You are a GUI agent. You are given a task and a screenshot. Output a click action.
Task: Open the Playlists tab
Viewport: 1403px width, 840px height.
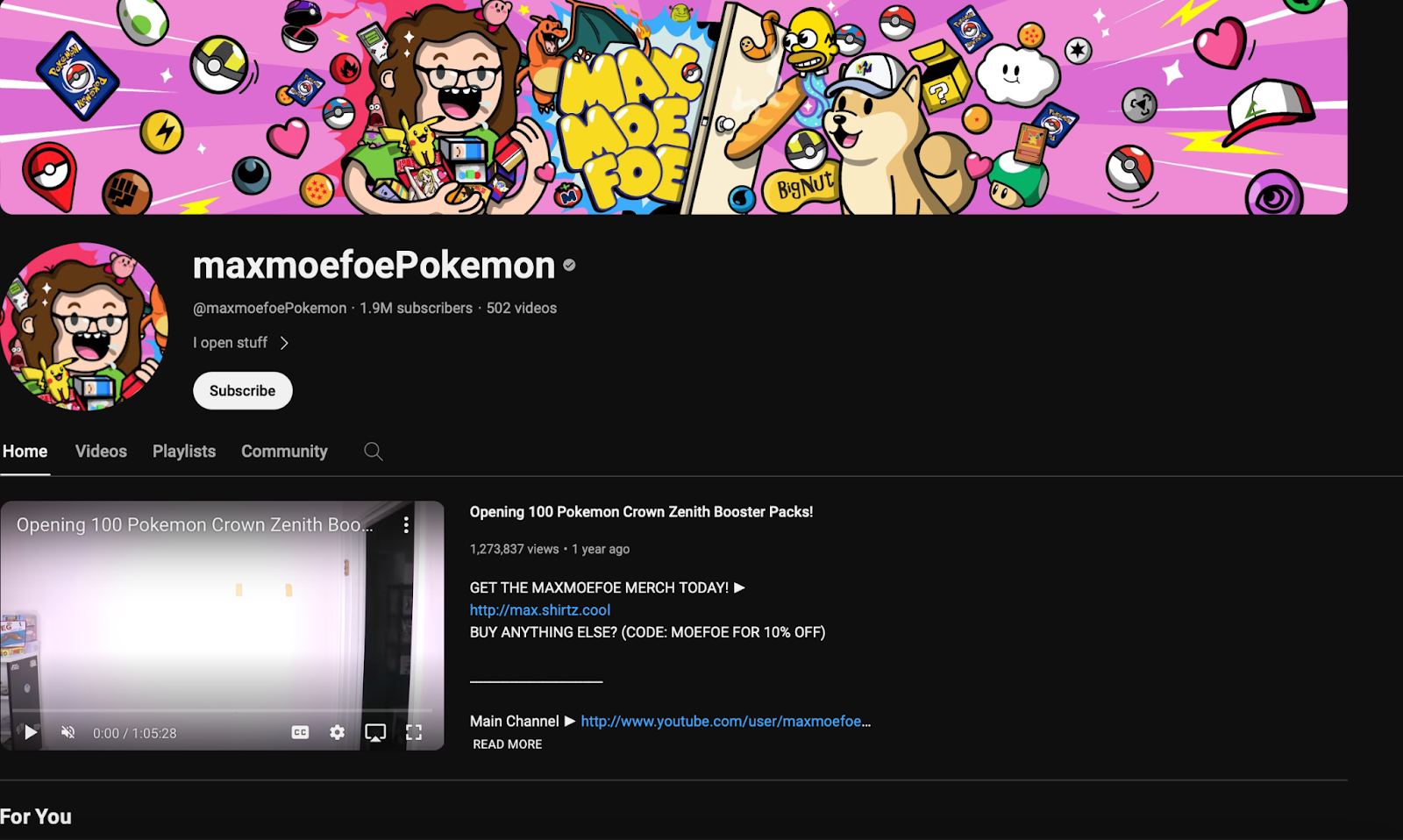coord(184,452)
